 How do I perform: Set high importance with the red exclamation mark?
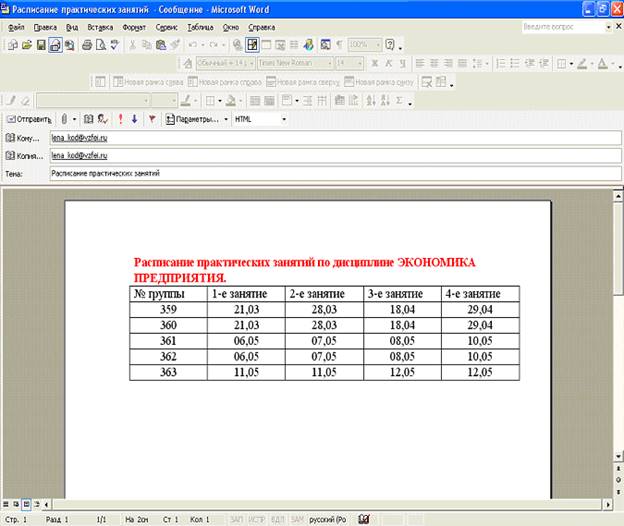[120, 118]
